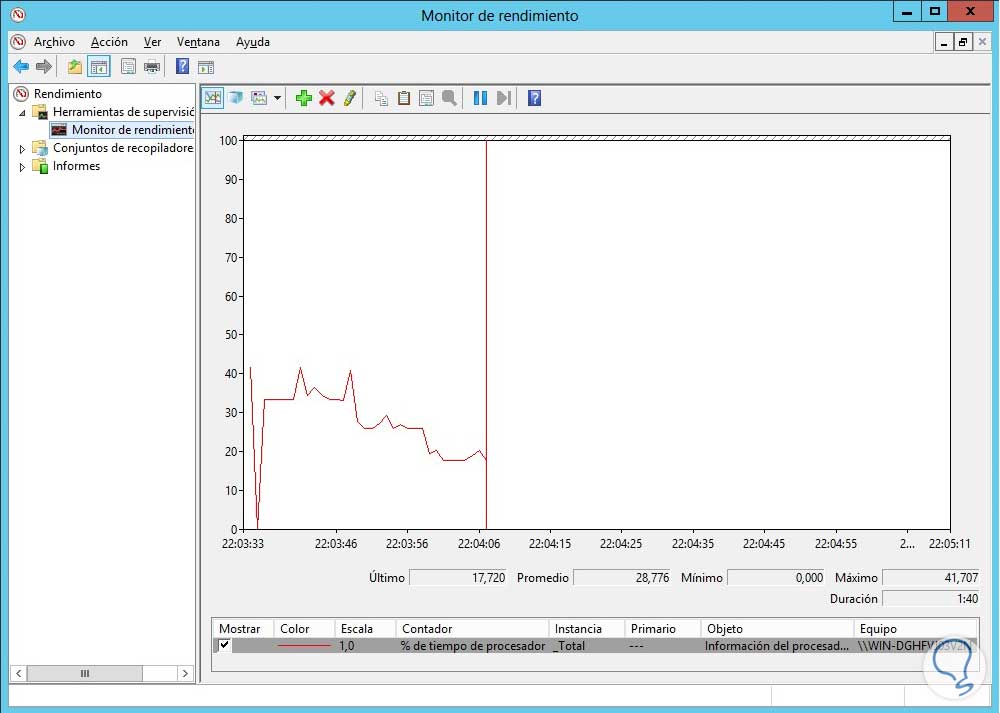Viewport: 1000px width, 713px height.
Task: Click the Mínimo value field 0,000
Action: 776,577
